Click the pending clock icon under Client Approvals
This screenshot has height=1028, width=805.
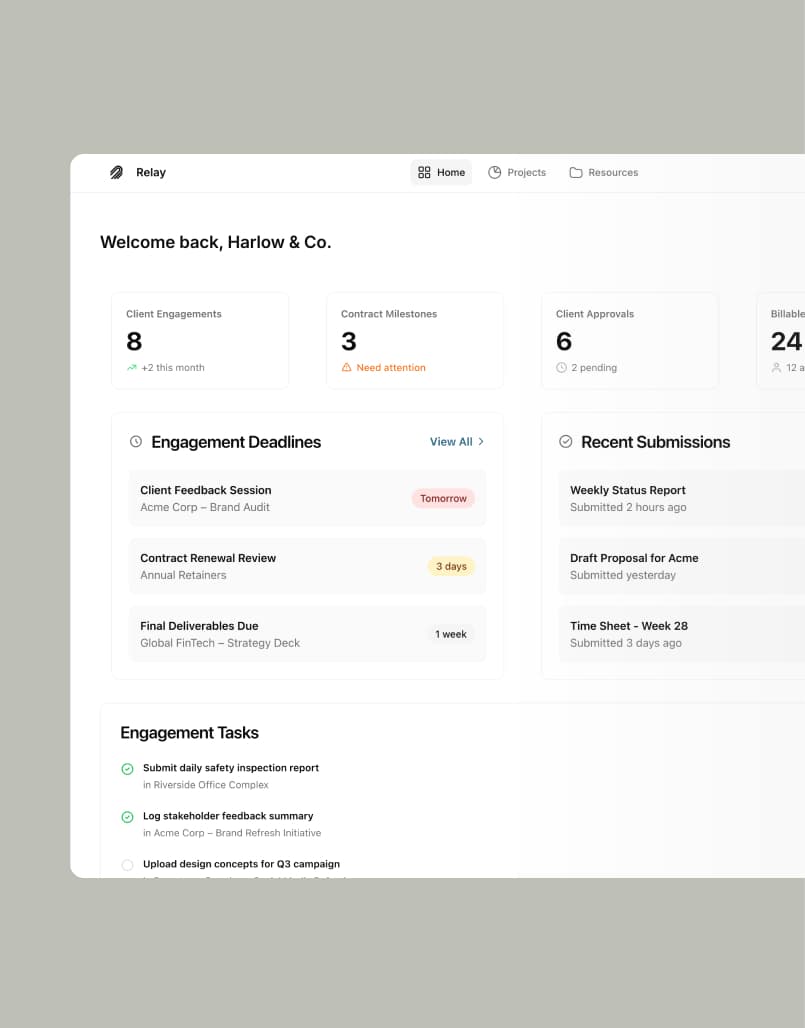[561, 368]
